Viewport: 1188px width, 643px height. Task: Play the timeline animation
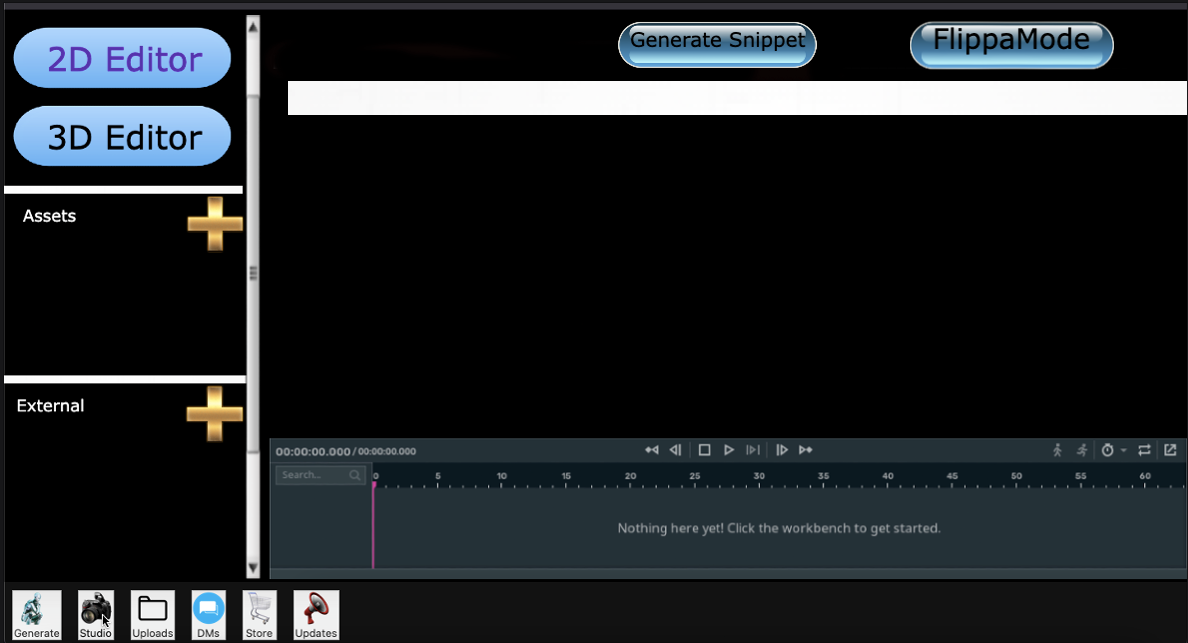tap(729, 450)
